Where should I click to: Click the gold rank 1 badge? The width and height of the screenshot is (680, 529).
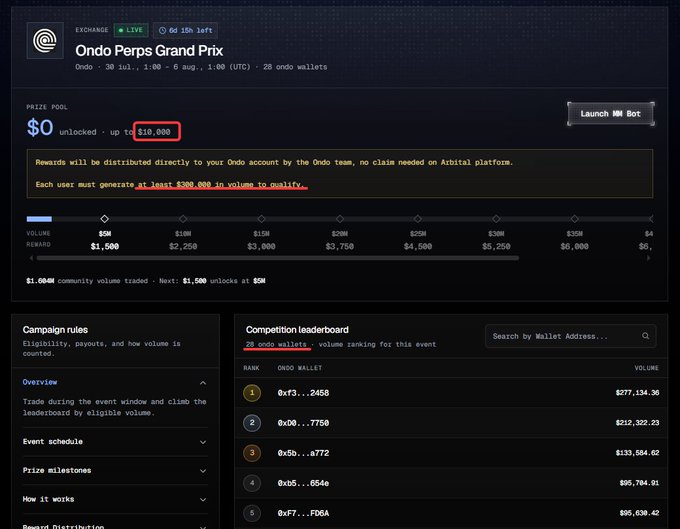tap(252, 393)
